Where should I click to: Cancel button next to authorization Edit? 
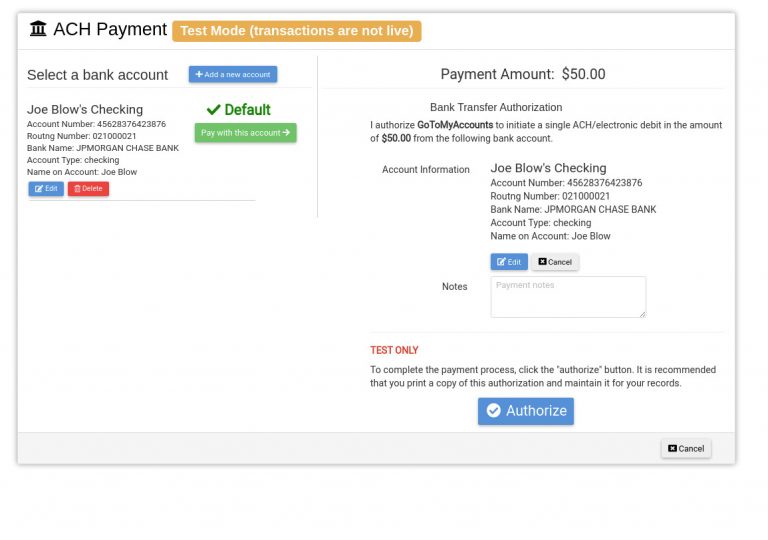tap(555, 262)
